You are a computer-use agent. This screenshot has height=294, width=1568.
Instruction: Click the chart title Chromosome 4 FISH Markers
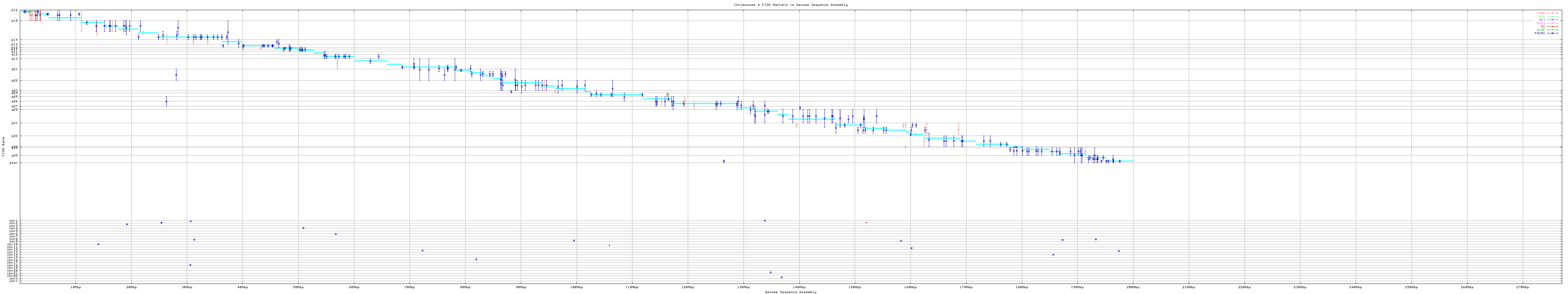pyautogui.click(x=790, y=5)
